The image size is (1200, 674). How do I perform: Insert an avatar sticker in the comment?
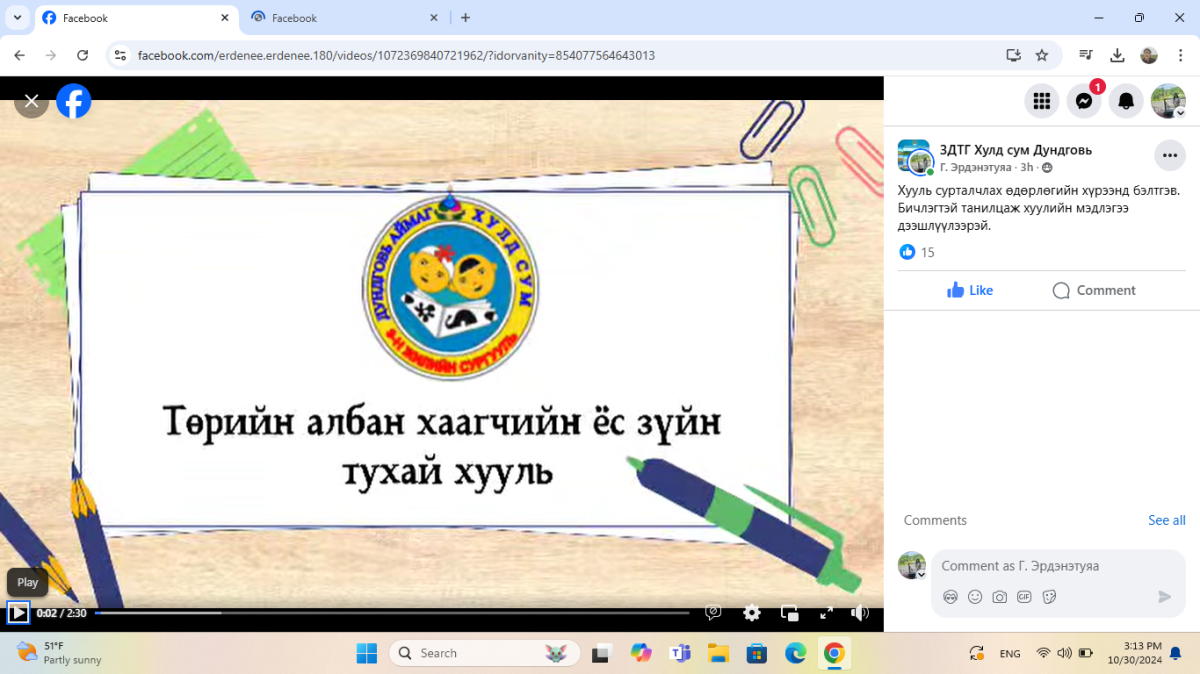pyautogui.click(x=951, y=597)
